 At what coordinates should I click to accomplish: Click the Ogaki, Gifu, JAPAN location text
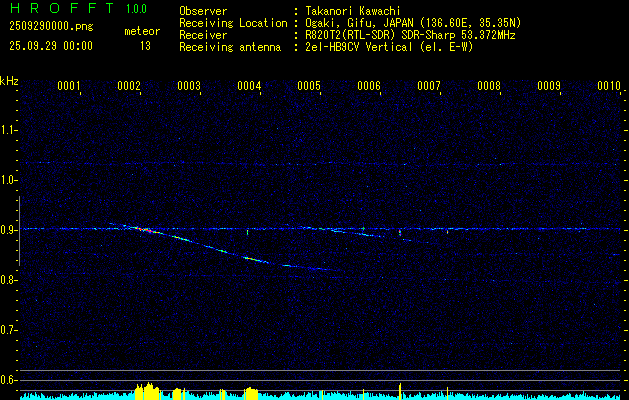413,23
